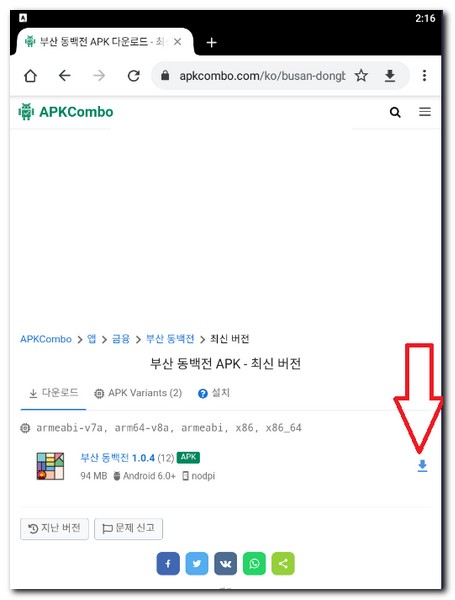Screen dimensions: 455x600
Task: Share on Facebook
Action: click(x=168, y=563)
